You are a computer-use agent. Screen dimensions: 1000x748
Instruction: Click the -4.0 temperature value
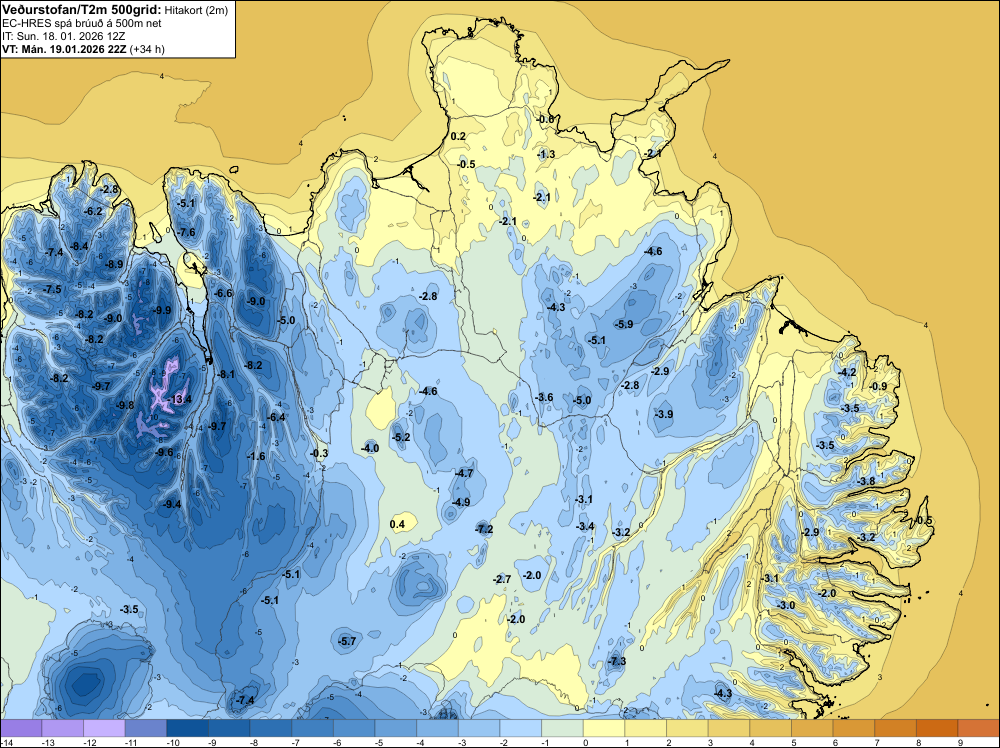coord(370,448)
